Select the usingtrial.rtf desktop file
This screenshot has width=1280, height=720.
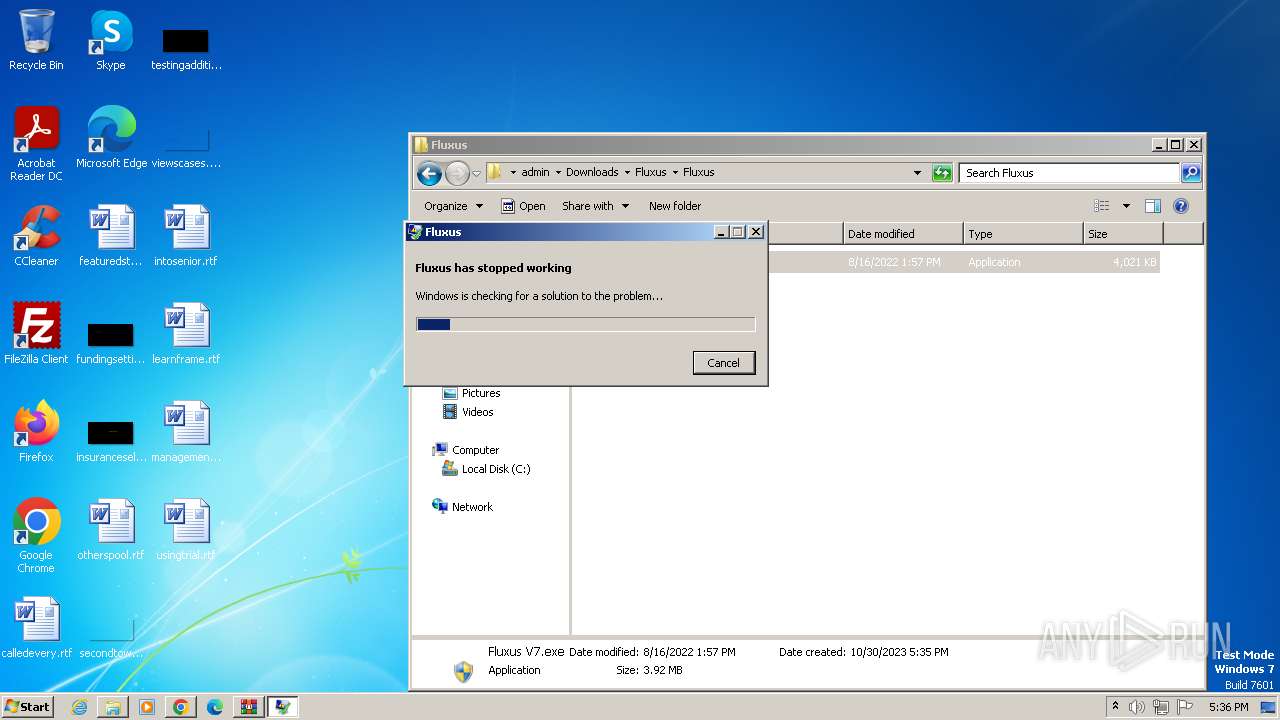[x=186, y=530]
